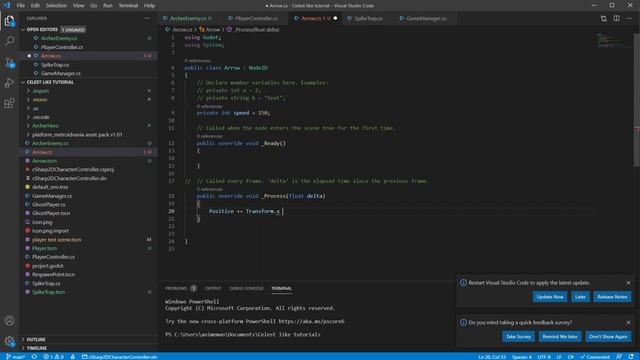
Task: Click the VS Code logo in title bar
Action: [7, 5]
